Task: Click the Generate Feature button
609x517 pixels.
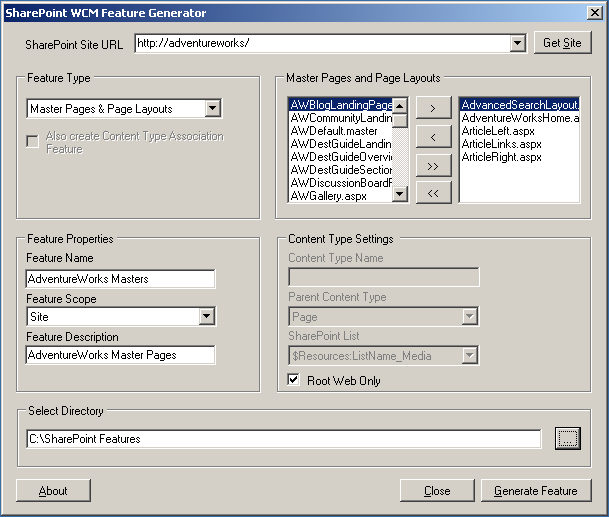Action: coord(536,491)
